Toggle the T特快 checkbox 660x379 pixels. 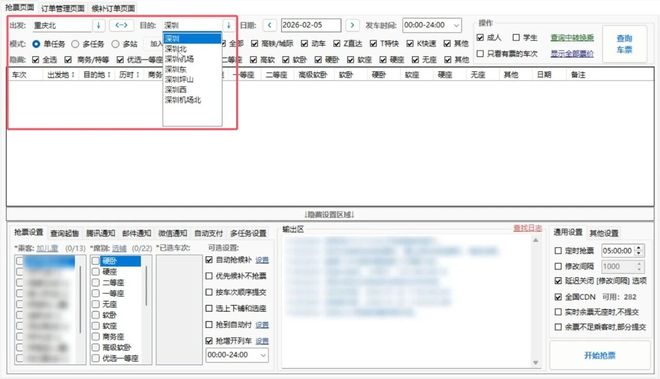coord(373,43)
